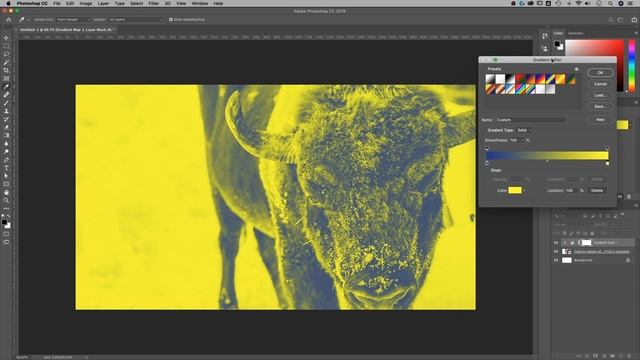Hide the Background layer

tap(556, 260)
